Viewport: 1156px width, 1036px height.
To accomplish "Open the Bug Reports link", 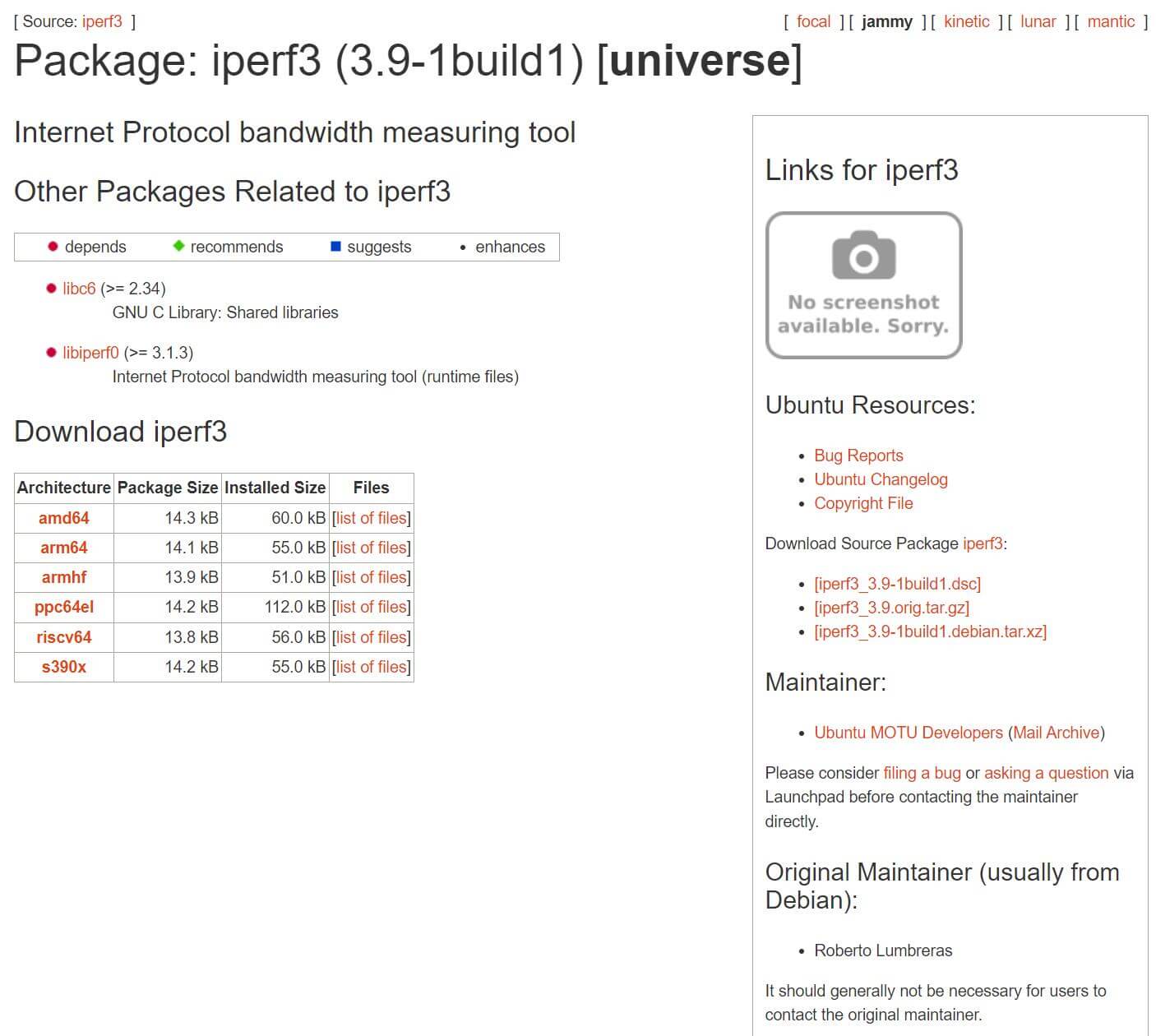I will pos(858,456).
